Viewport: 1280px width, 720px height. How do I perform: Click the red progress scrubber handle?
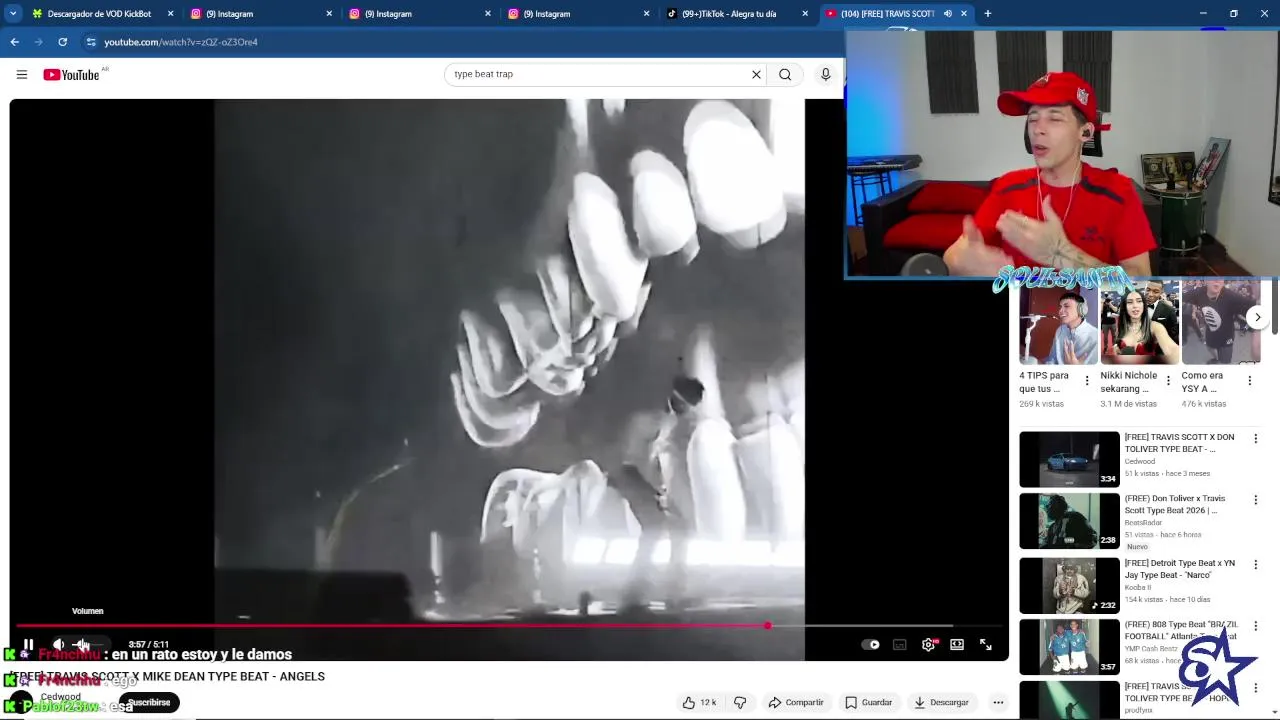click(767, 626)
